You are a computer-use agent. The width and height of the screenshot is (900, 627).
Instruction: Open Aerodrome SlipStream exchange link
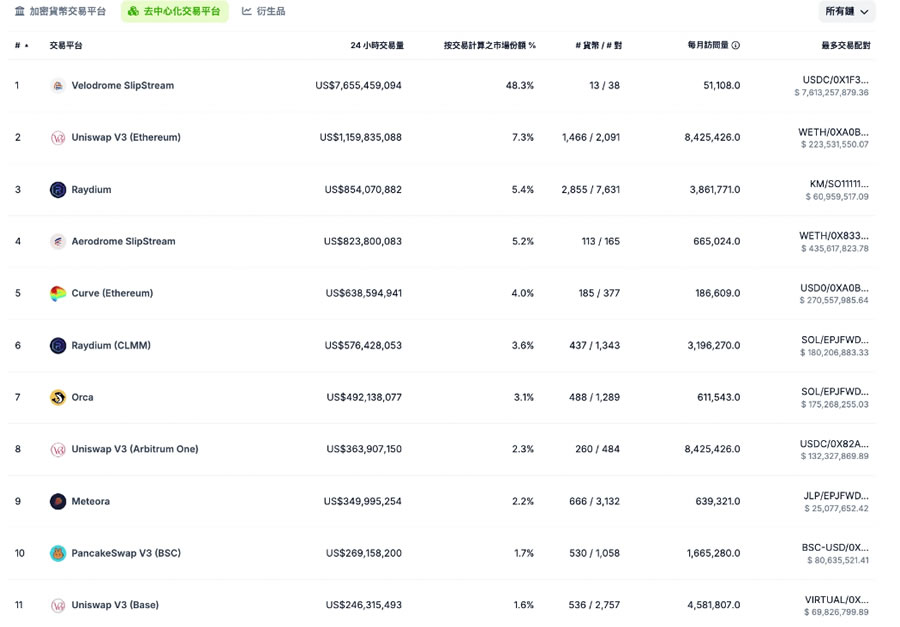click(x=123, y=242)
